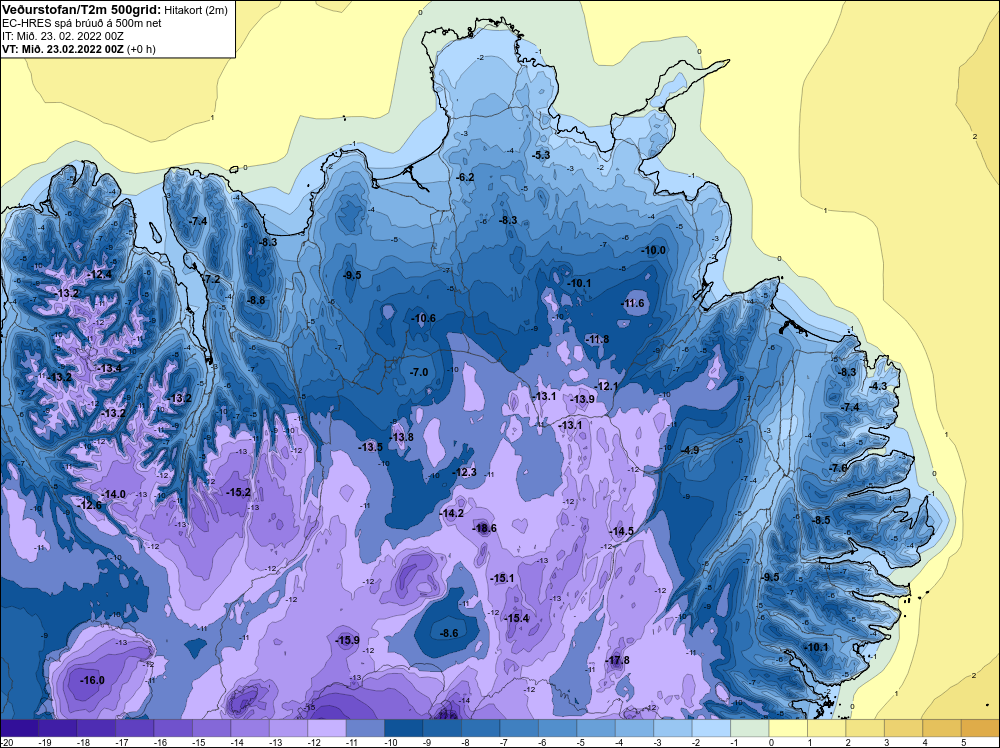Click the -12.4 temperature label
This screenshot has width=1000, height=748.
point(100,275)
